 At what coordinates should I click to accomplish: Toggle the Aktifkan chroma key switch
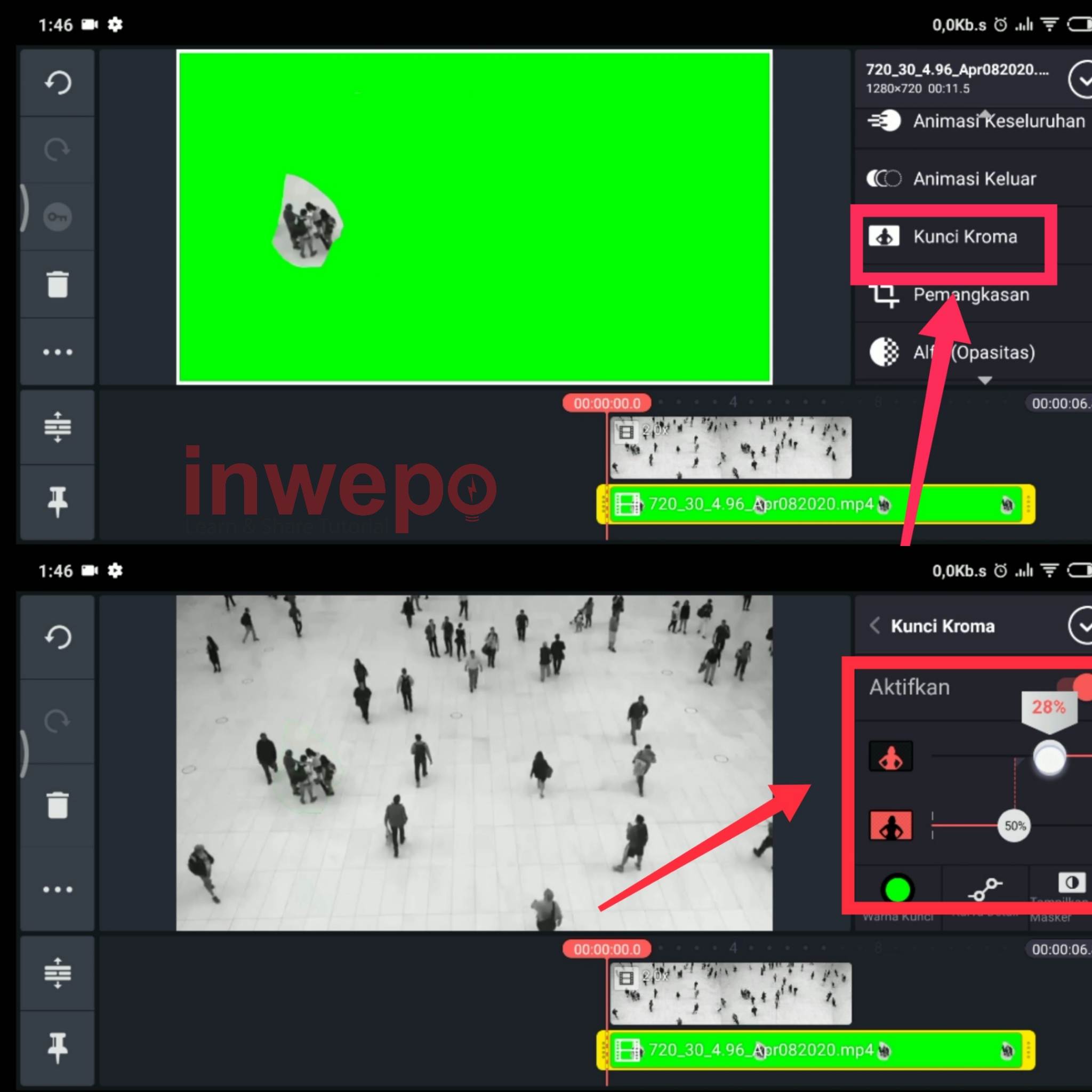tap(1079, 686)
